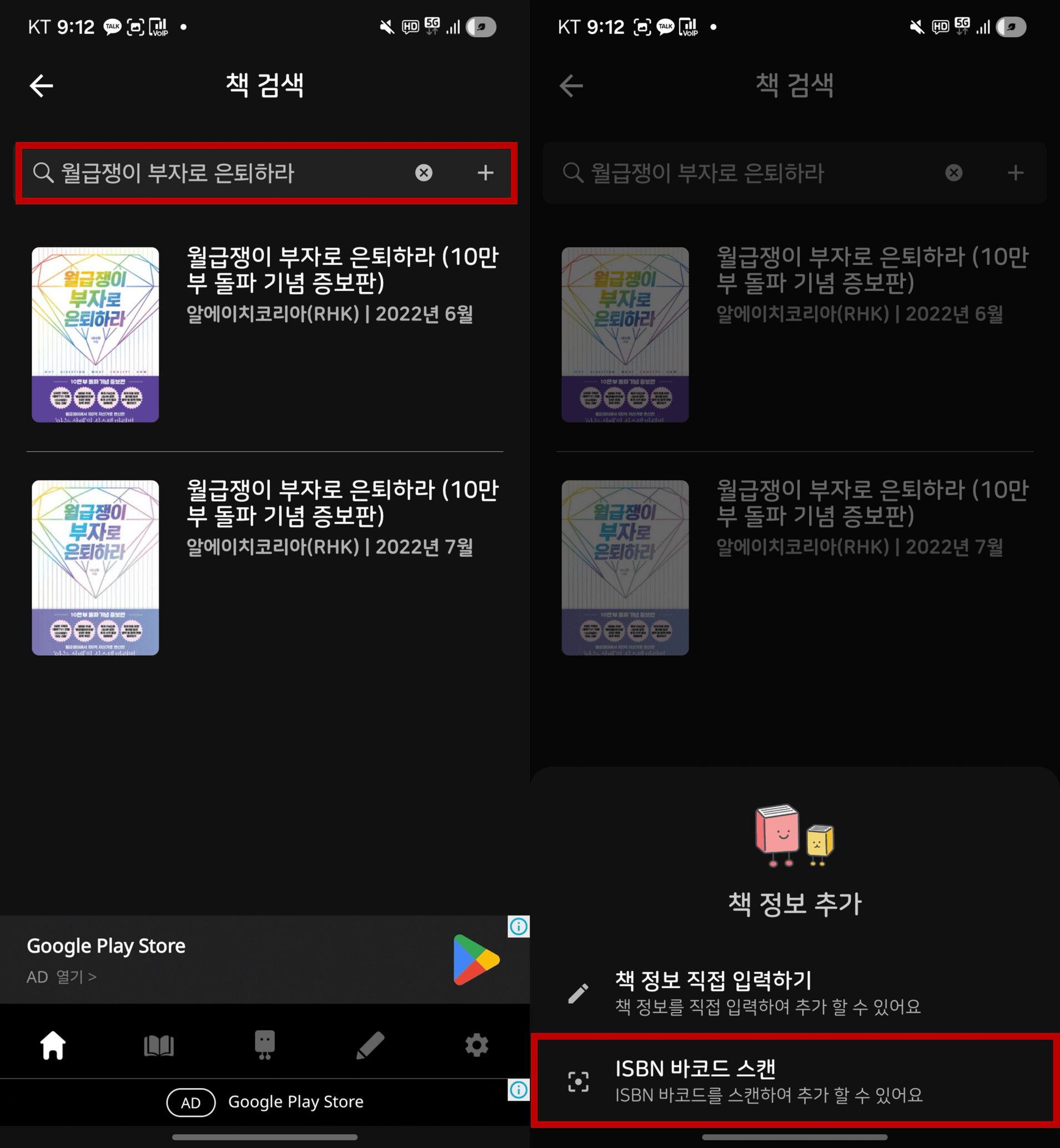Clear the search text on the left screen
The height and width of the screenshot is (1148, 1060).
click(424, 173)
